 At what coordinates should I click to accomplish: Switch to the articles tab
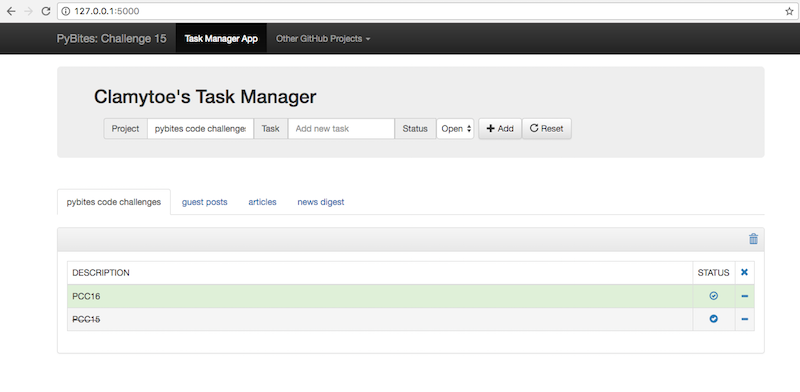262,202
